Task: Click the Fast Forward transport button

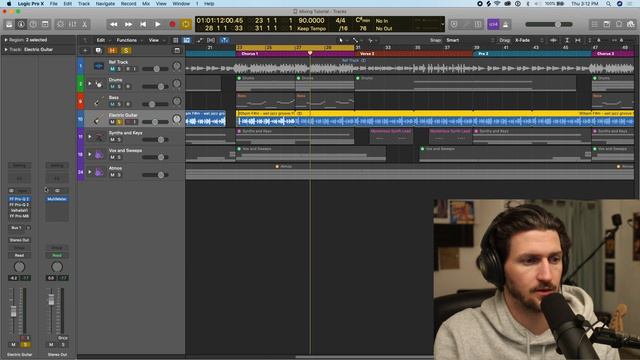Action: [128, 24]
